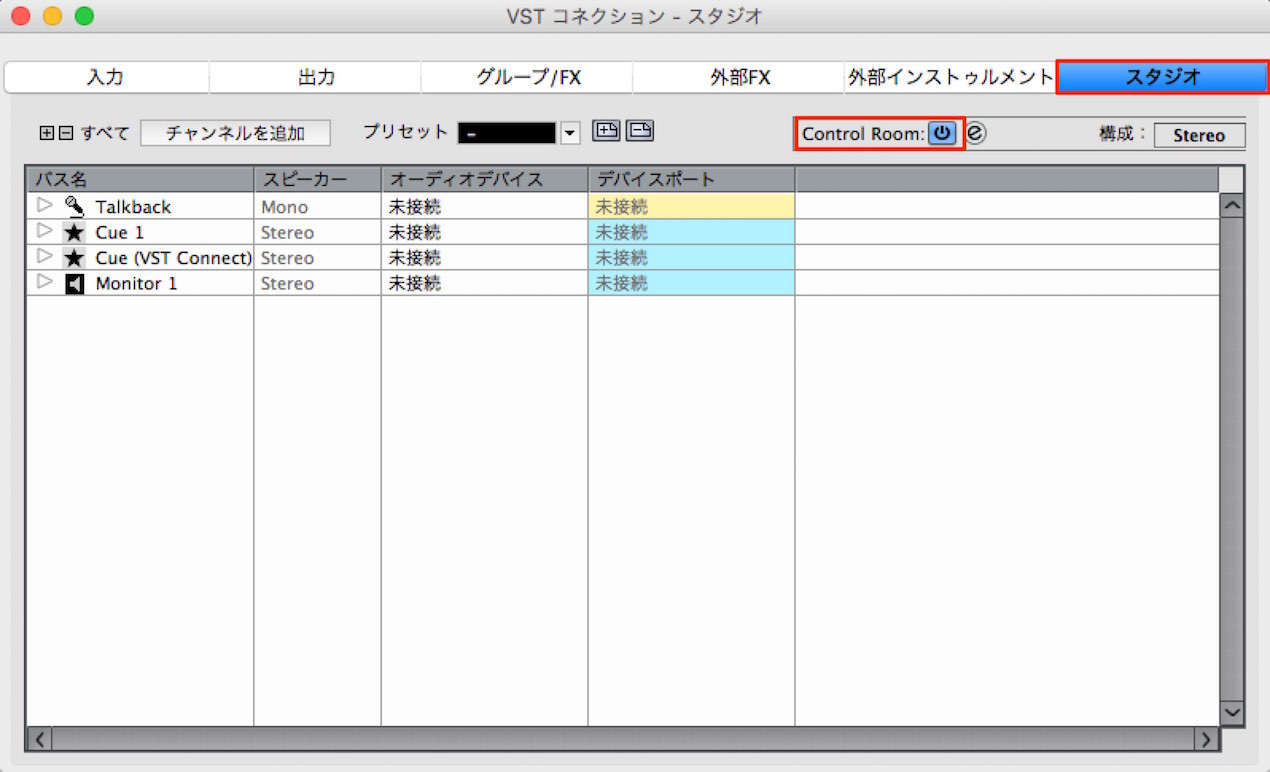Click the スピーカー column header
Image resolution: width=1270 pixels, height=772 pixels.
[x=317, y=180]
